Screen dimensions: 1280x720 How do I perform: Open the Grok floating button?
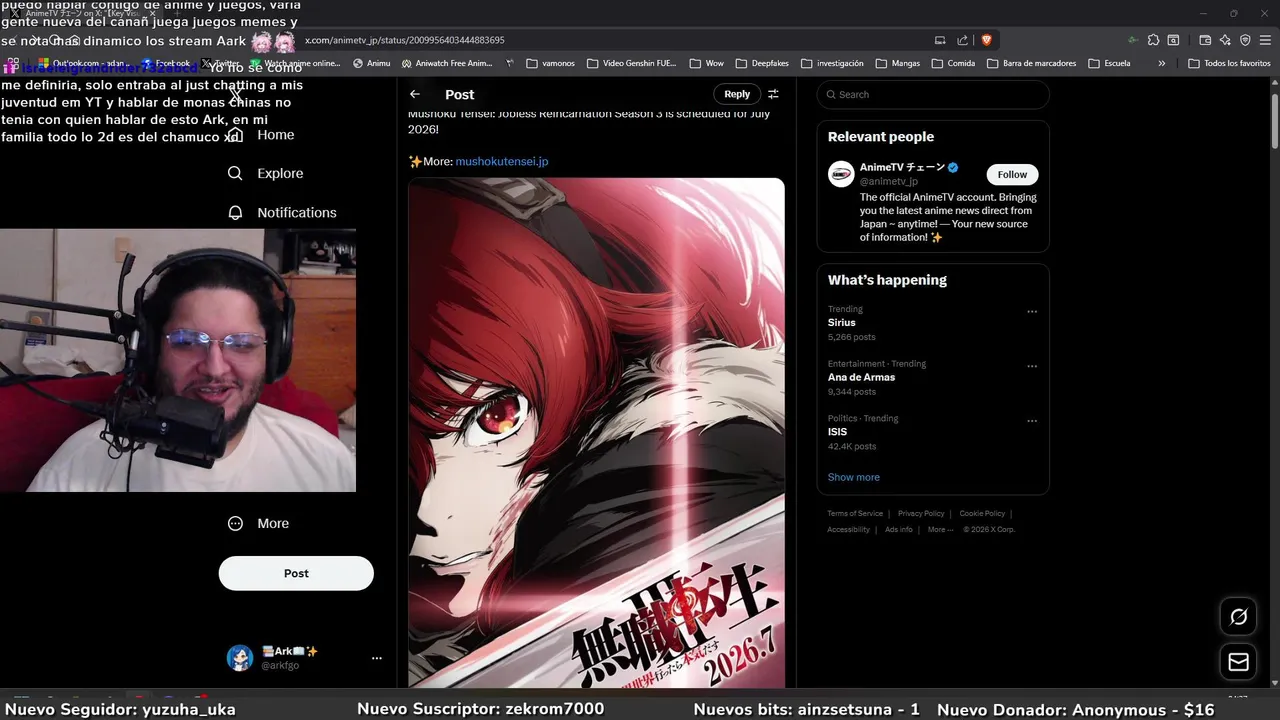(1238, 617)
